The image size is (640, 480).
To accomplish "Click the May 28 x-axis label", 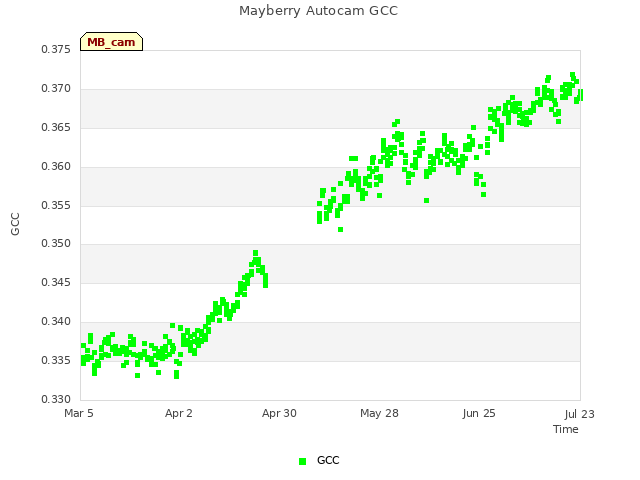I will point(379,413).
